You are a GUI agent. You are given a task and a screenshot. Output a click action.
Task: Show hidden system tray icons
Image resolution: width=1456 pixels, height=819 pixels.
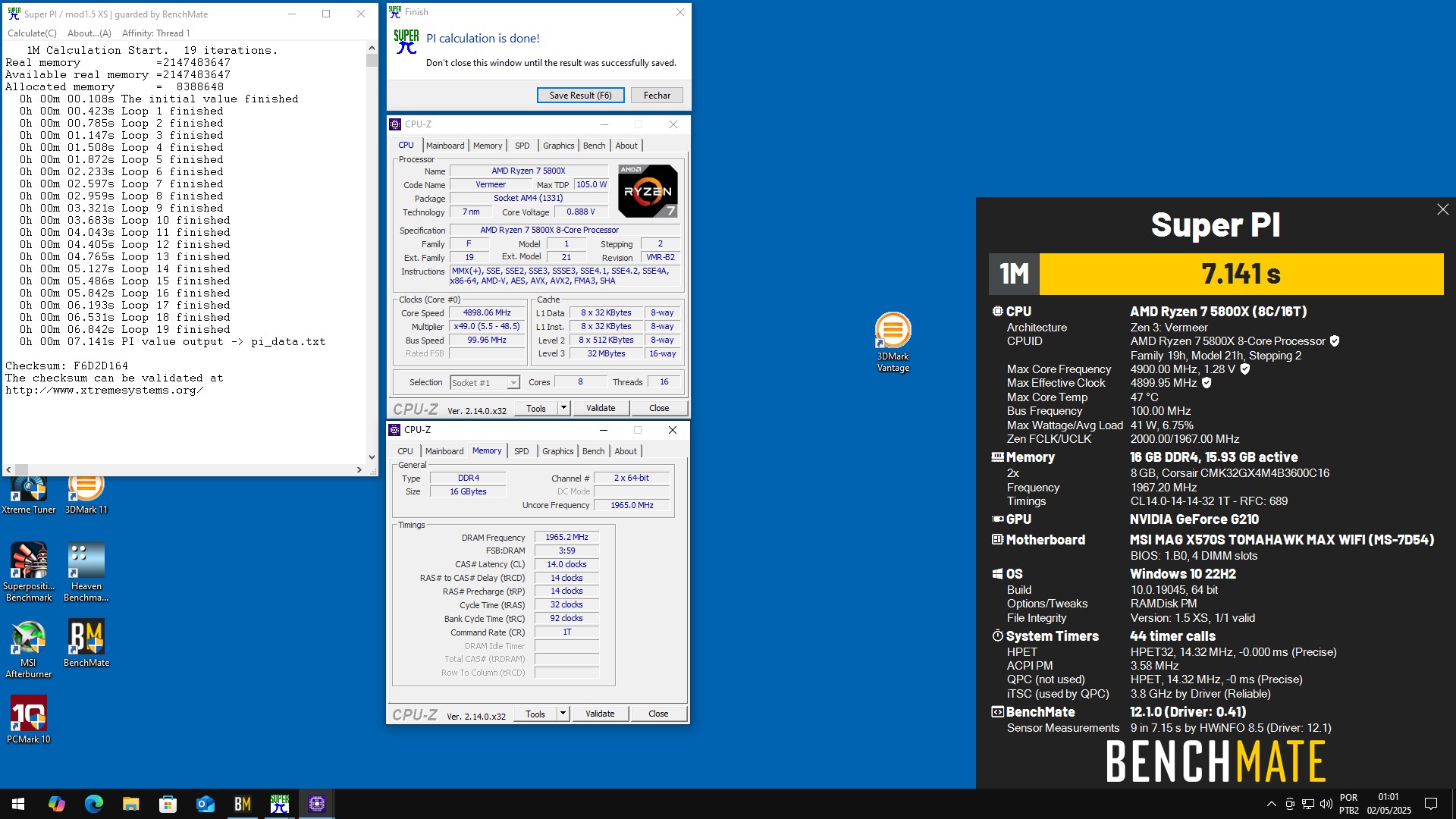coord(1271,804)
